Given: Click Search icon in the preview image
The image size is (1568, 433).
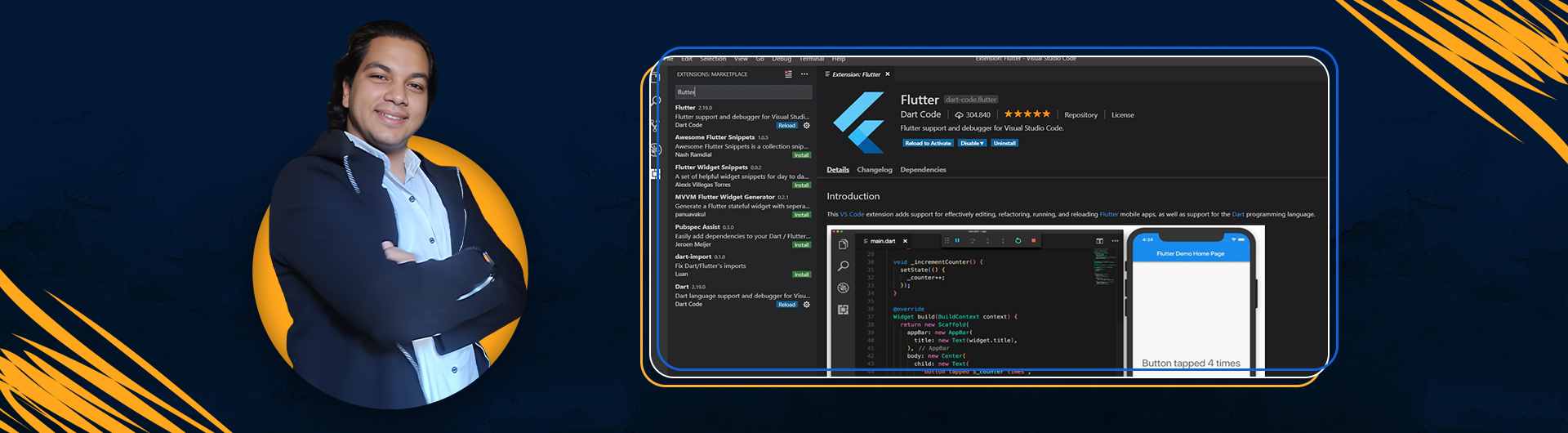Looking at the screenshot, I should click(843, 266).
